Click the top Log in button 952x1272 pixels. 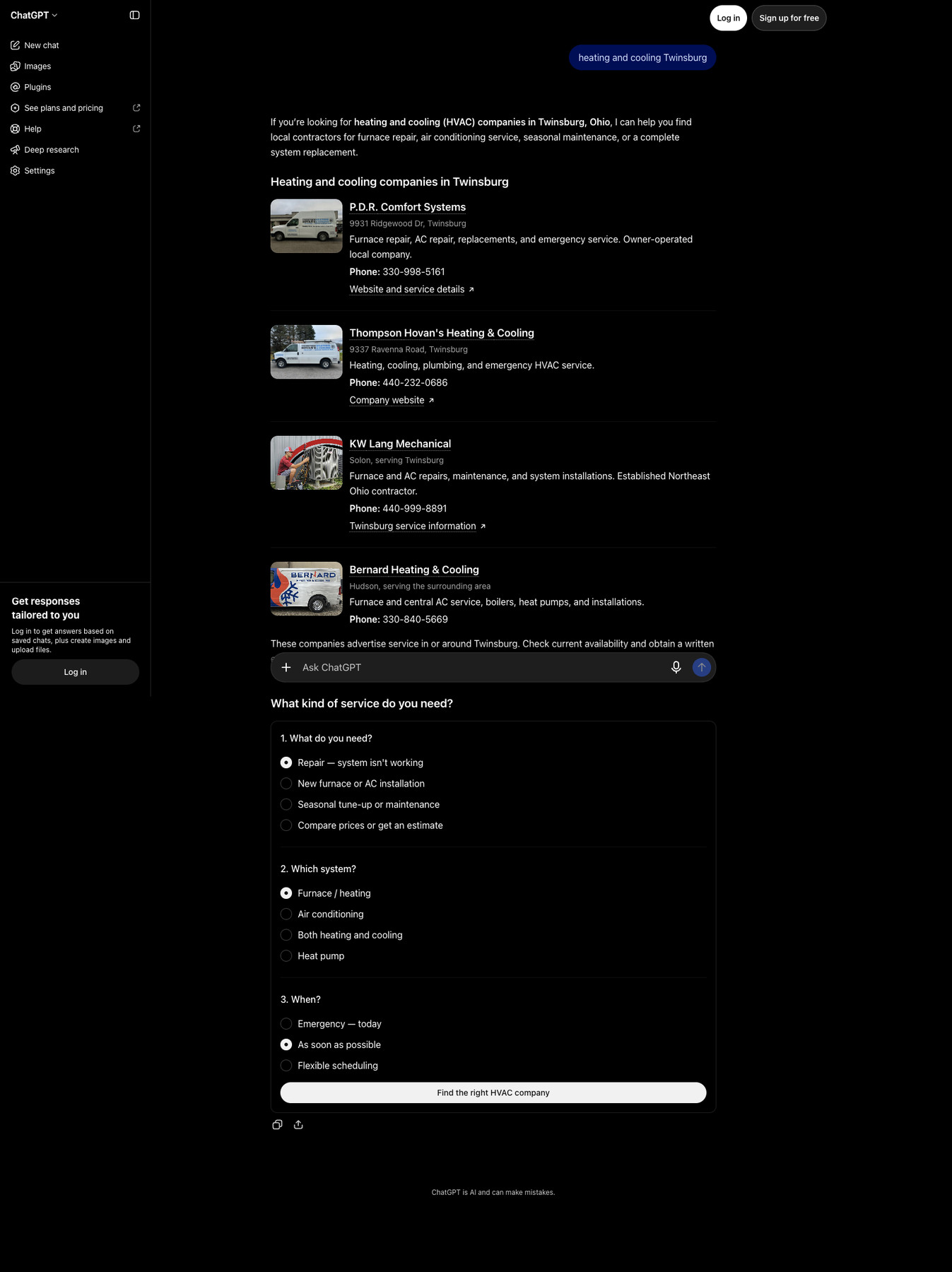coord(728,18)
